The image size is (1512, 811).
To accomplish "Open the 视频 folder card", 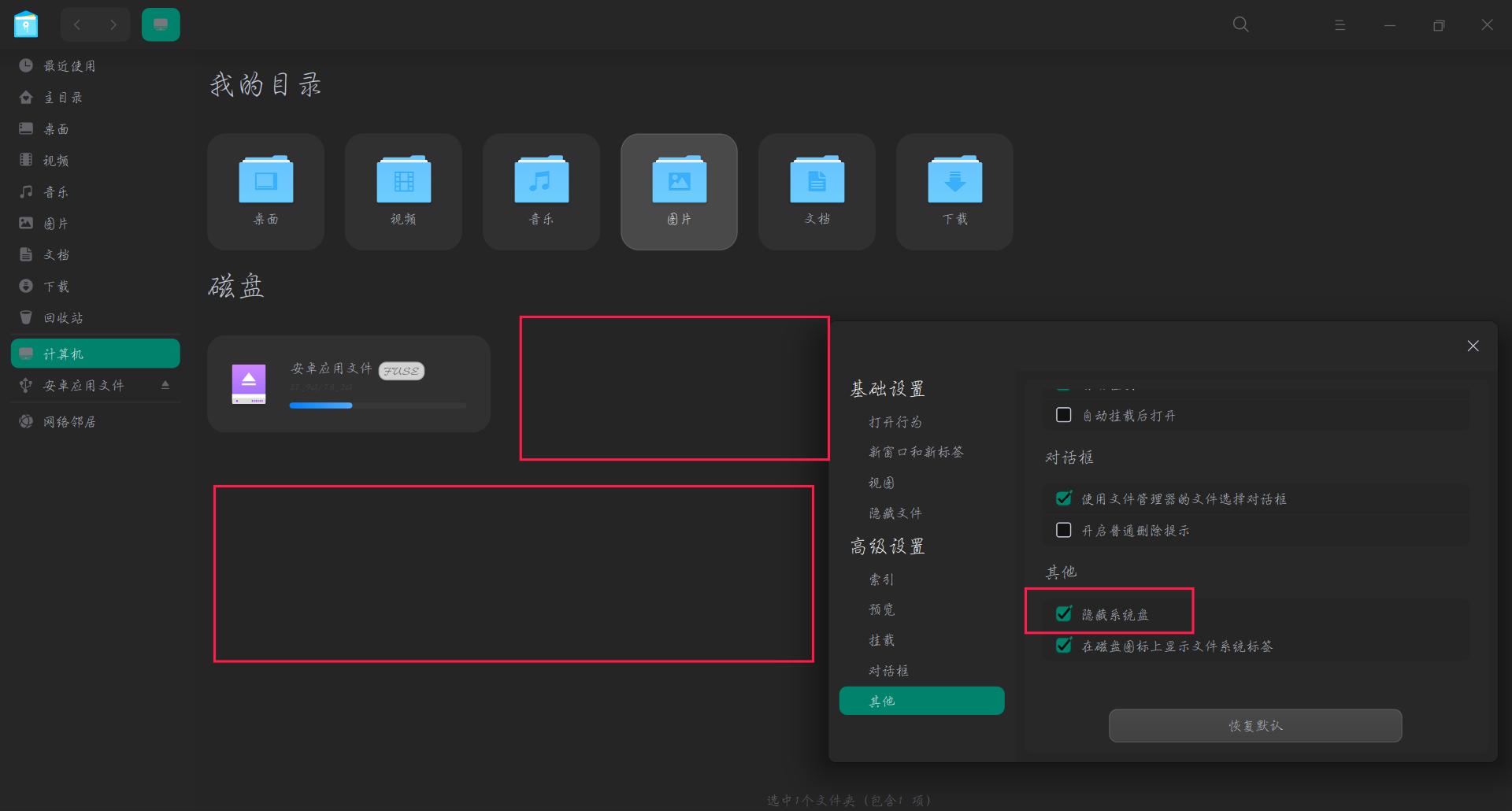I will point(404,191).
